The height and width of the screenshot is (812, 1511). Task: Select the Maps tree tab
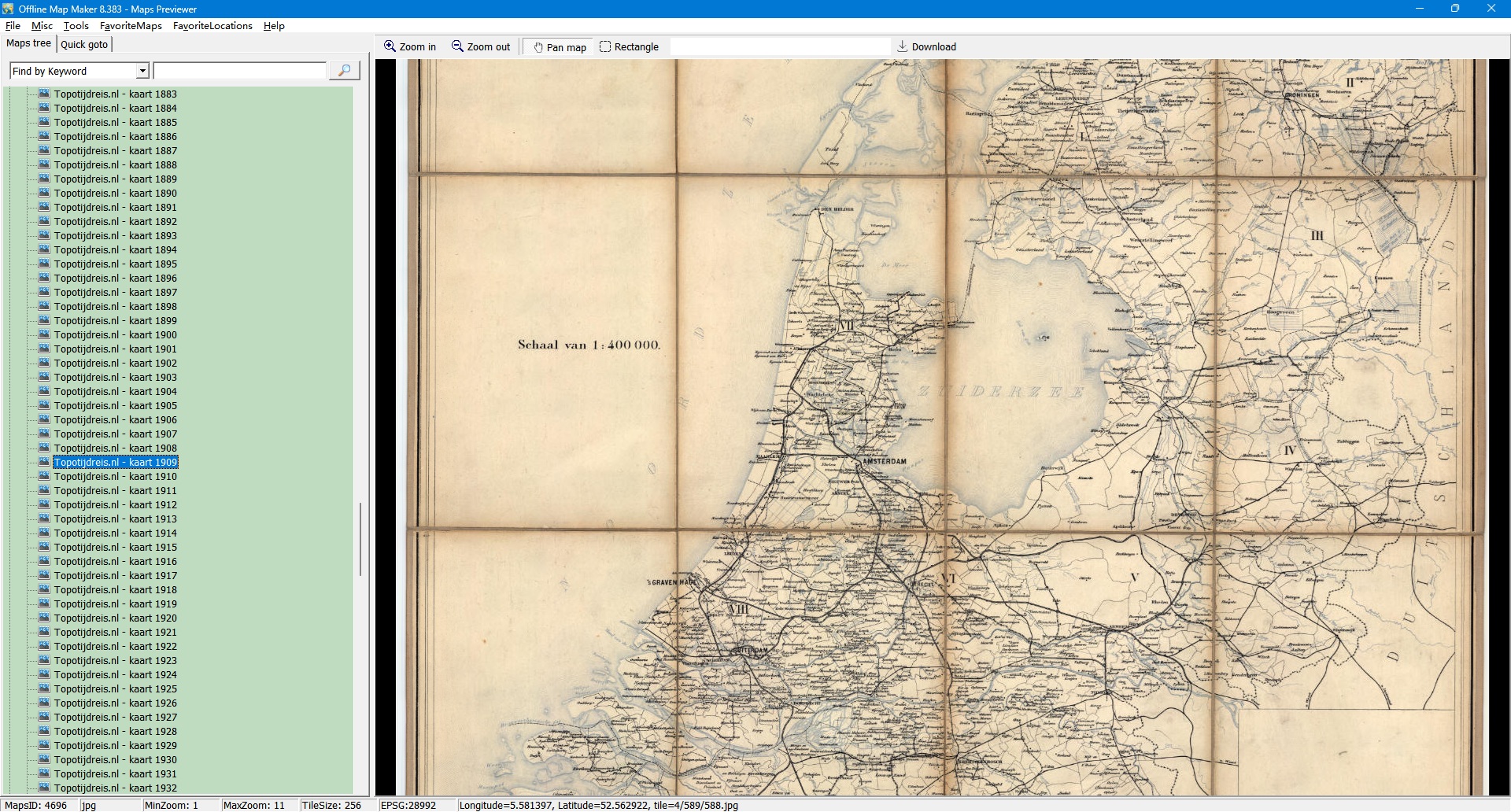(x=28, y=43)
